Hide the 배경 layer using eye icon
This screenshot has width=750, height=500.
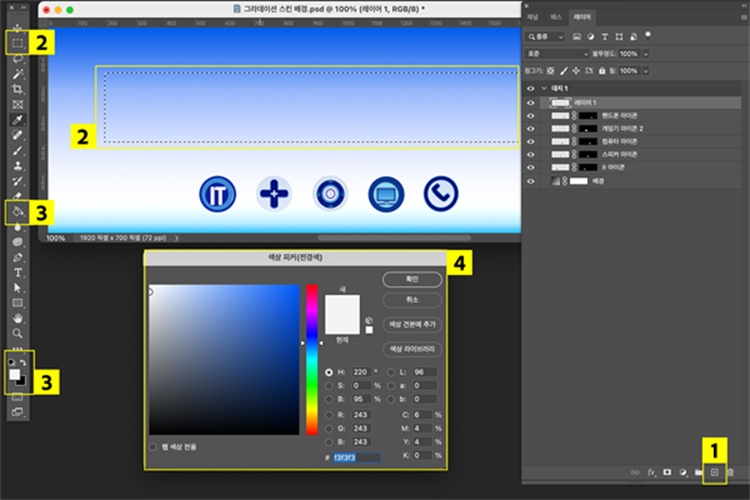[531, 181]
